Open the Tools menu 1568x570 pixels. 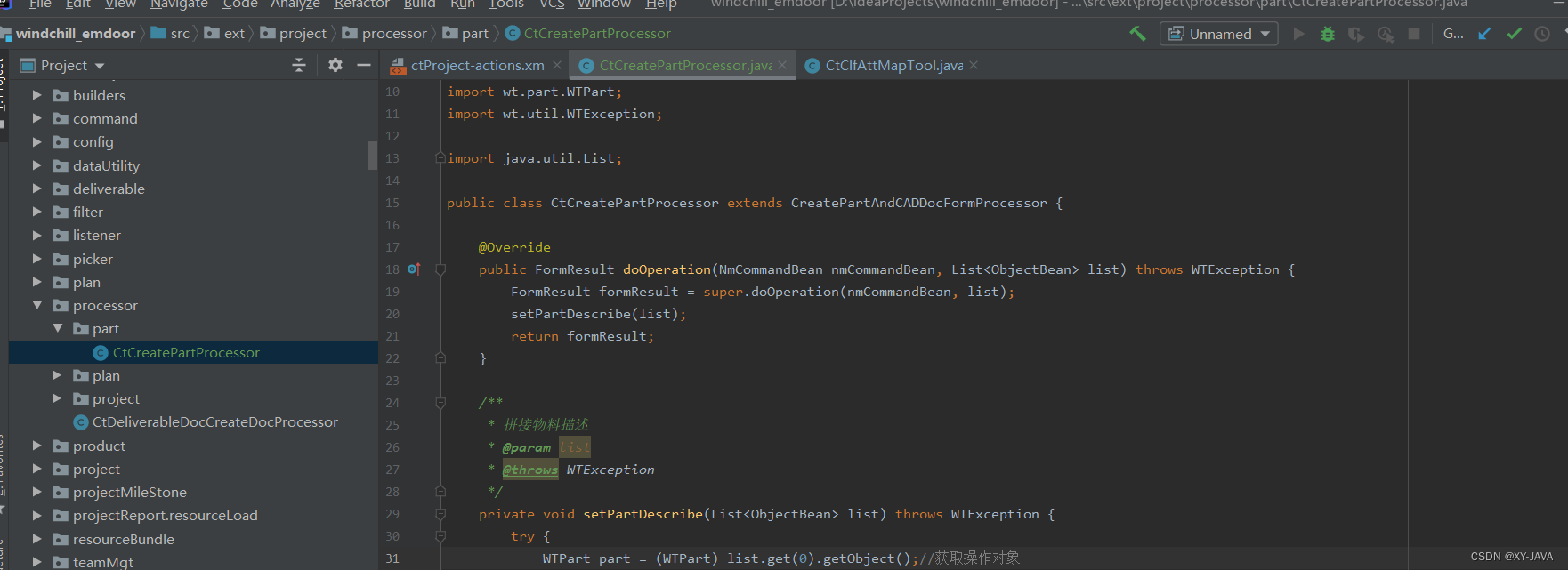pyautogui.click(x=506, y=4)
